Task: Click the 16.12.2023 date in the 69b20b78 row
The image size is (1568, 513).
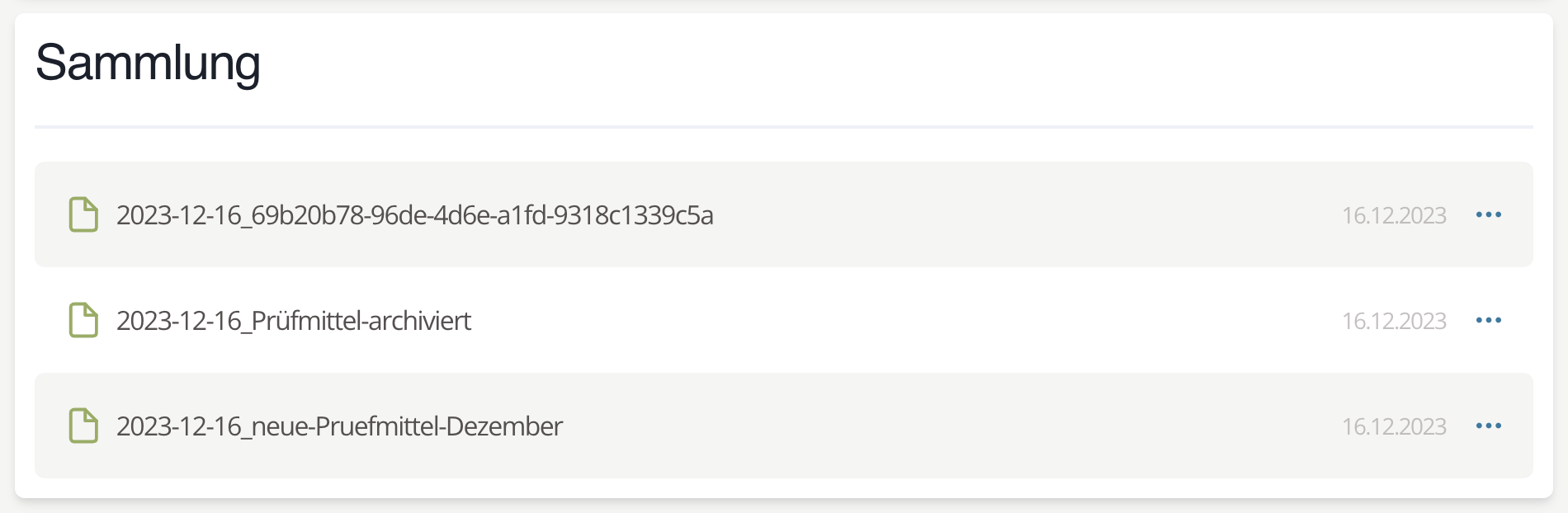Action: [1394, 215]
